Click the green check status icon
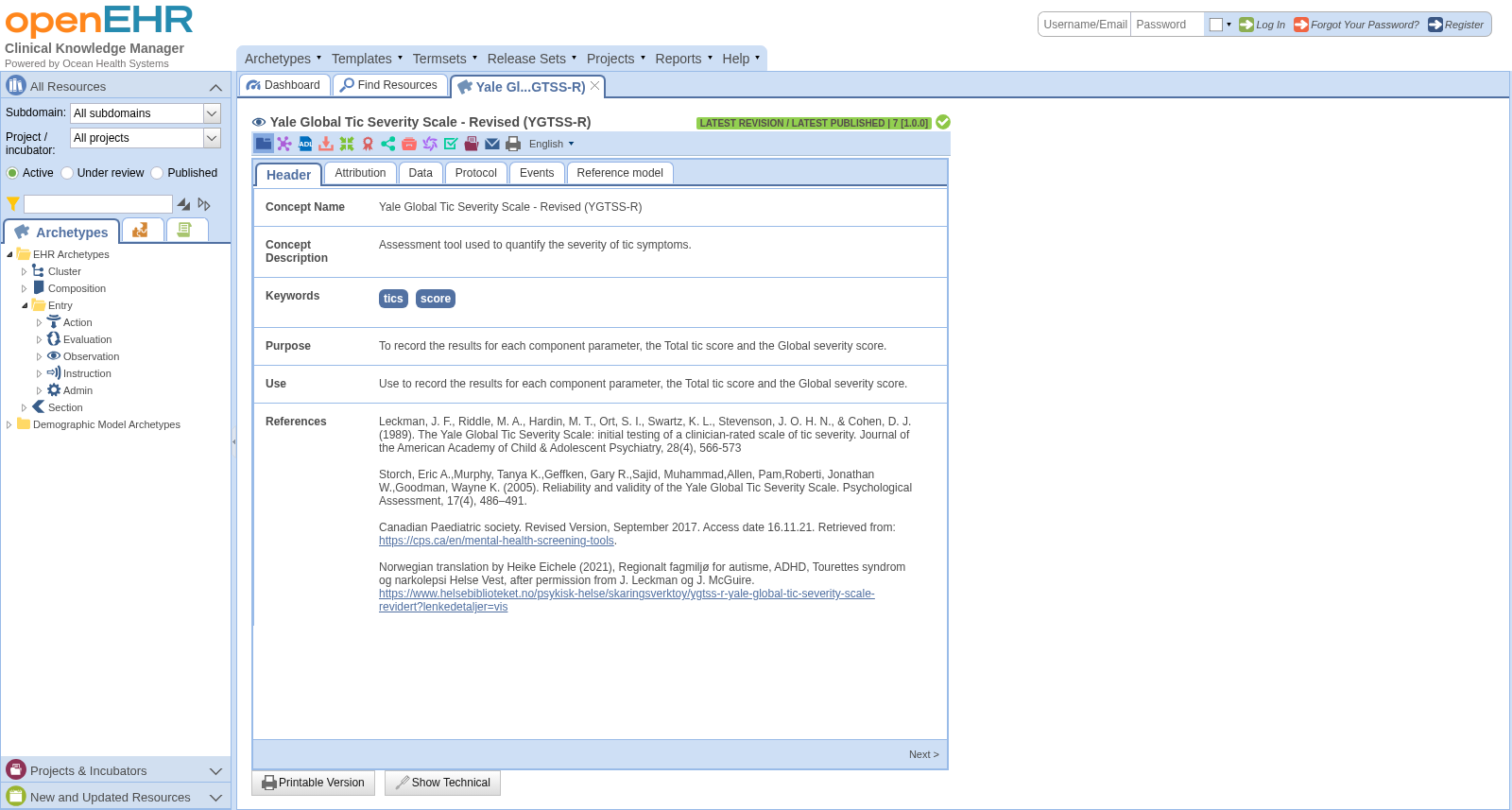 coord(943,122)
